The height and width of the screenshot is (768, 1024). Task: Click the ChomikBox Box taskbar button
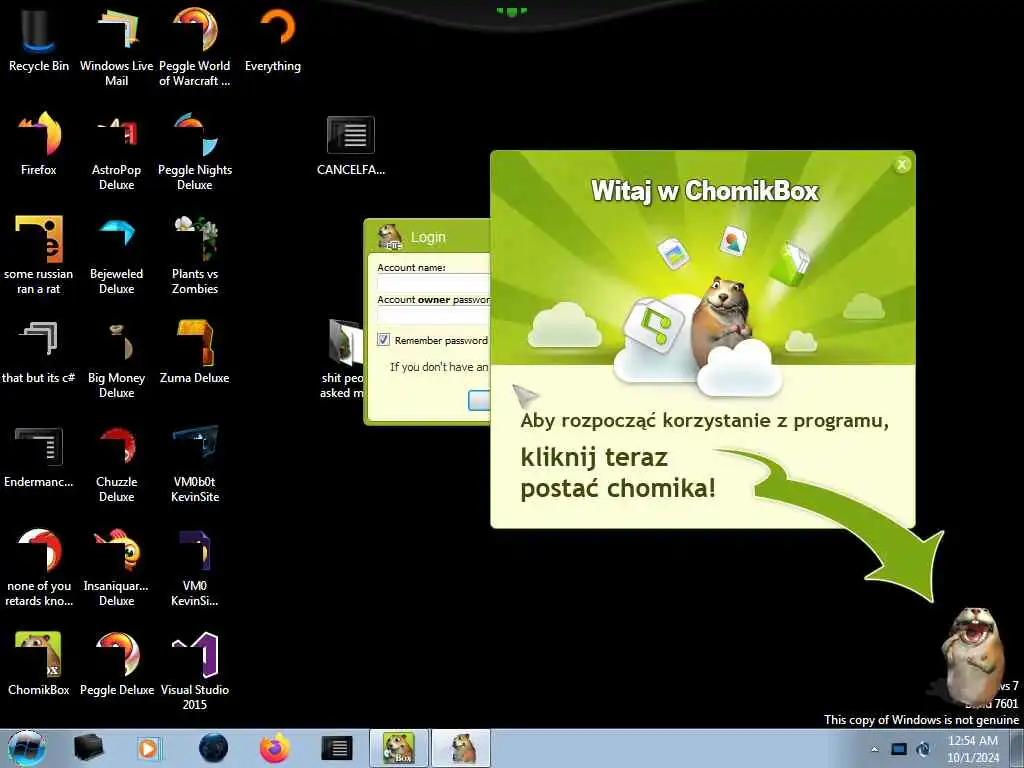click(x=398, y=748)
